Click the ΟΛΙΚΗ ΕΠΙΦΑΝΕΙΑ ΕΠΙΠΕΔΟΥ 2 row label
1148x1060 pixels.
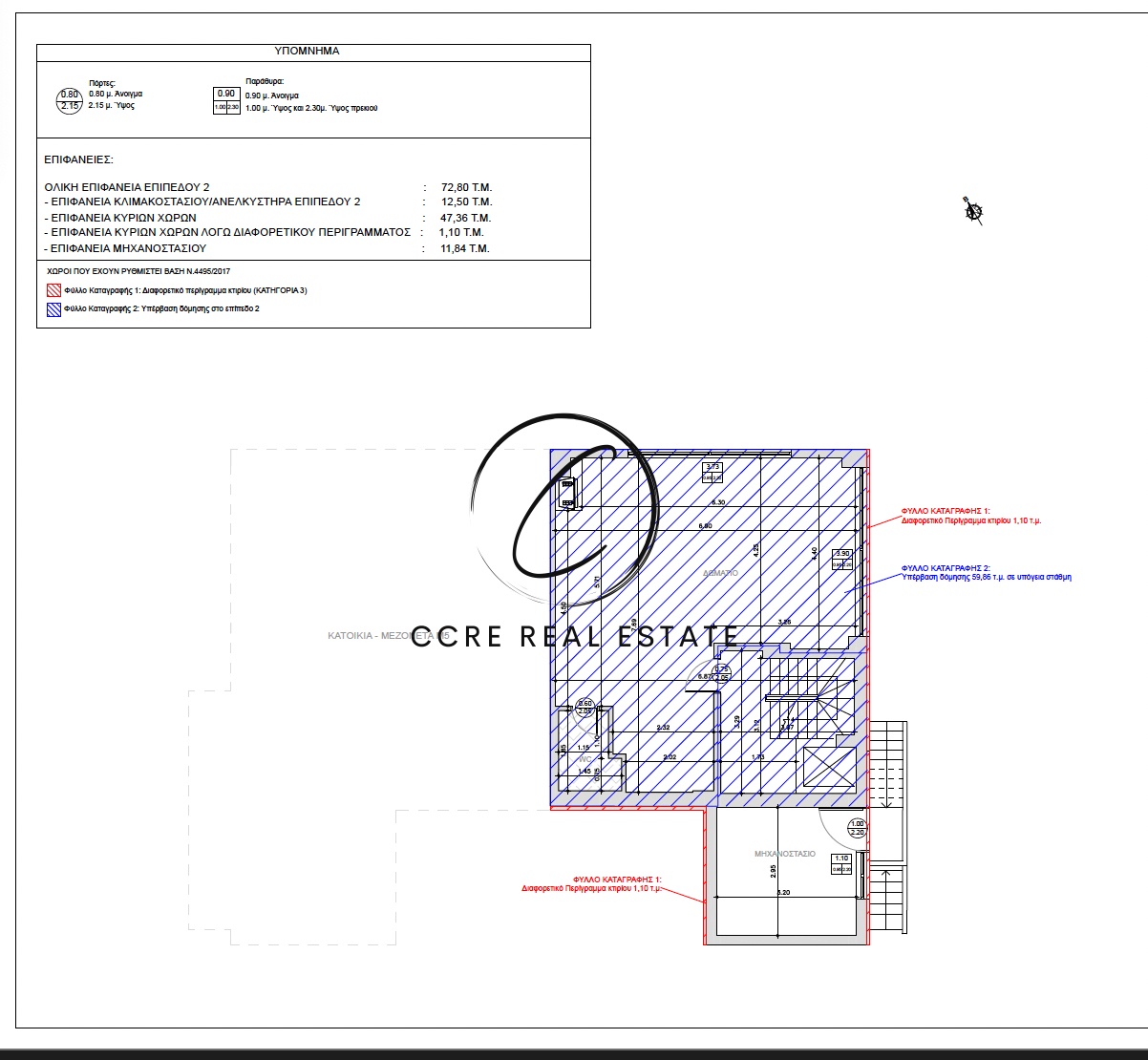click(127, 187)
